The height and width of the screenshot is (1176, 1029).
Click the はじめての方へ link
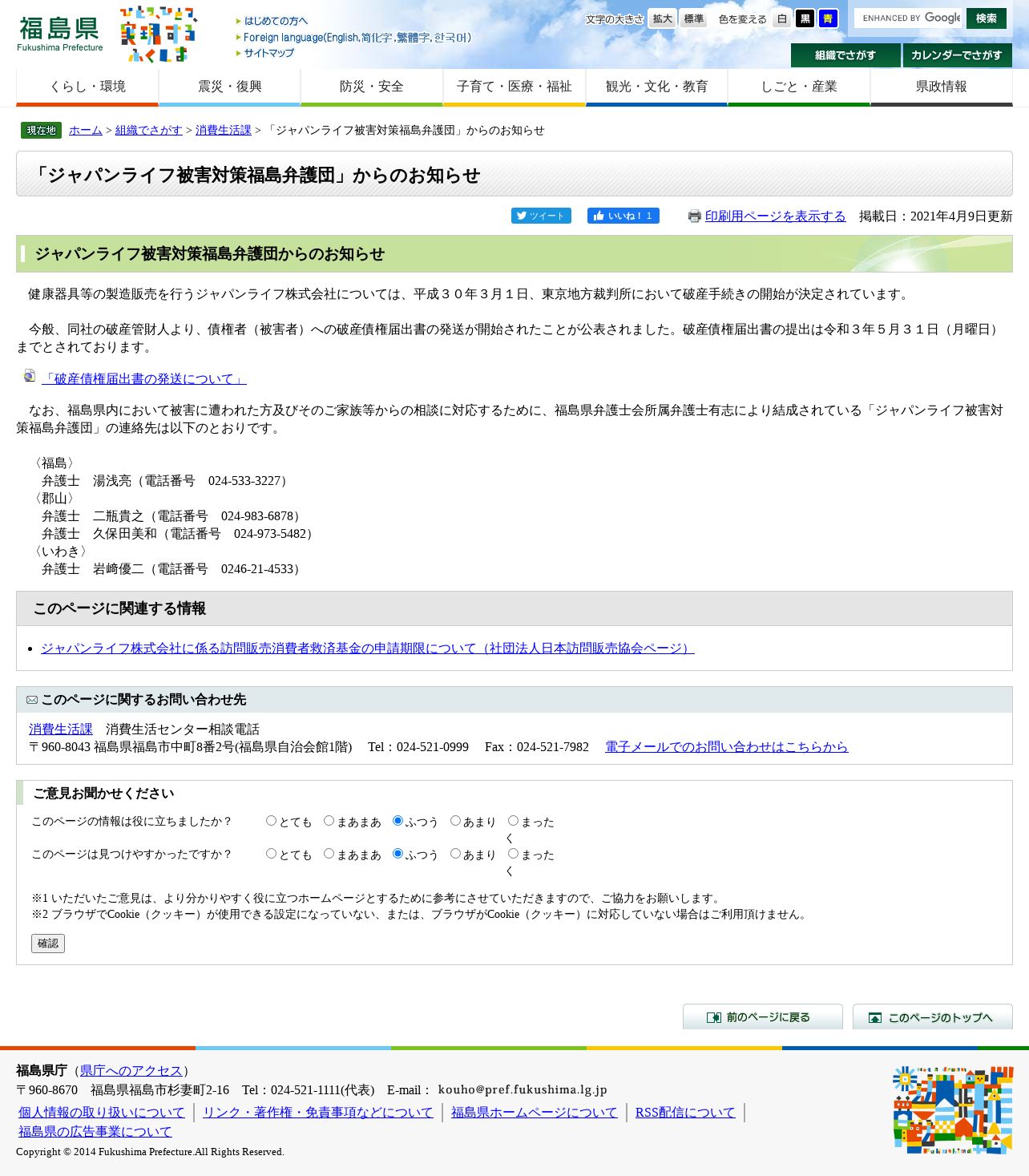coord(276,21)
